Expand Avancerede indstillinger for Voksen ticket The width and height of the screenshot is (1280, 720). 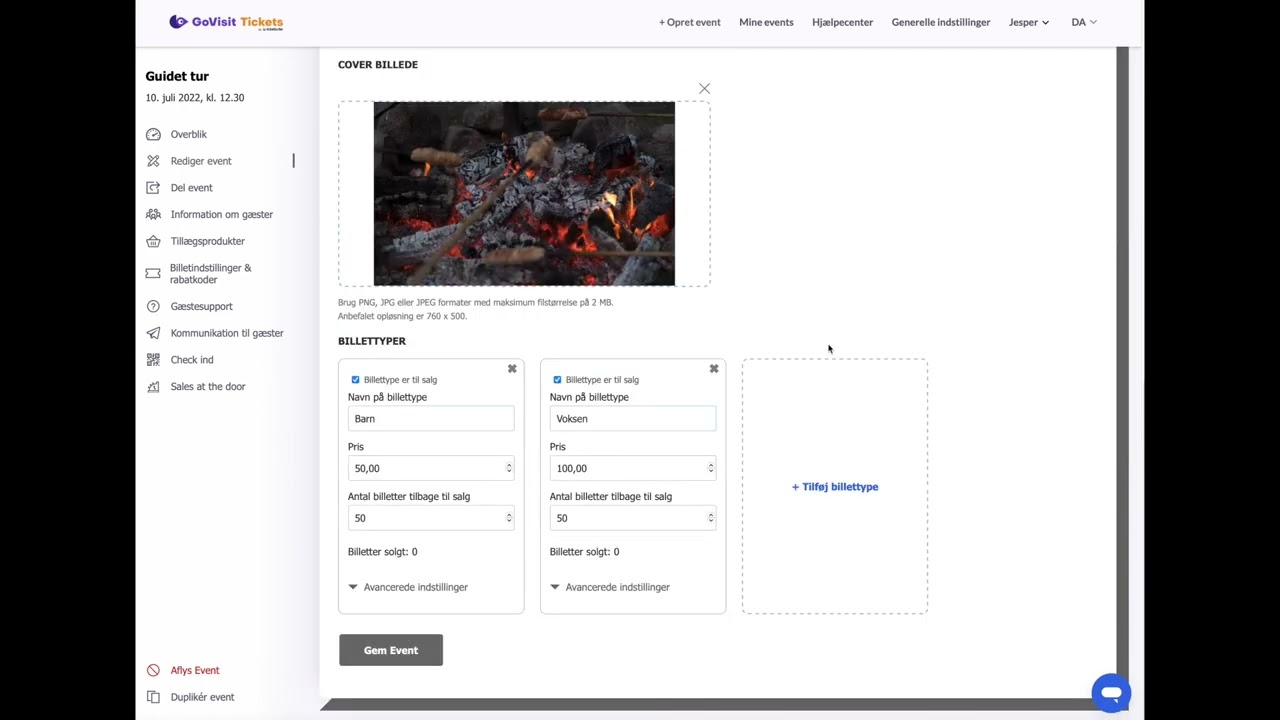point(610,587)
